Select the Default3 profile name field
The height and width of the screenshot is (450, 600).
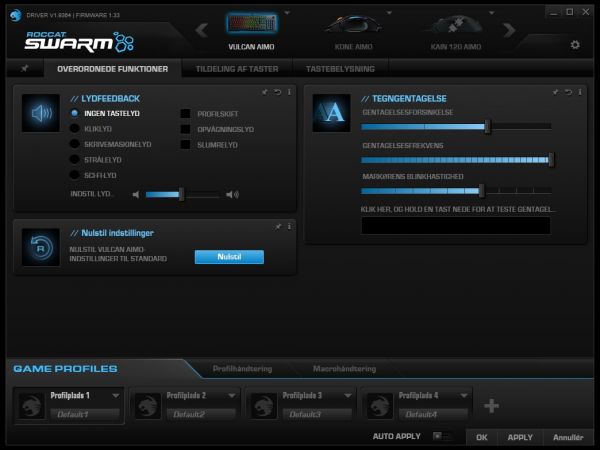point(317,414)
